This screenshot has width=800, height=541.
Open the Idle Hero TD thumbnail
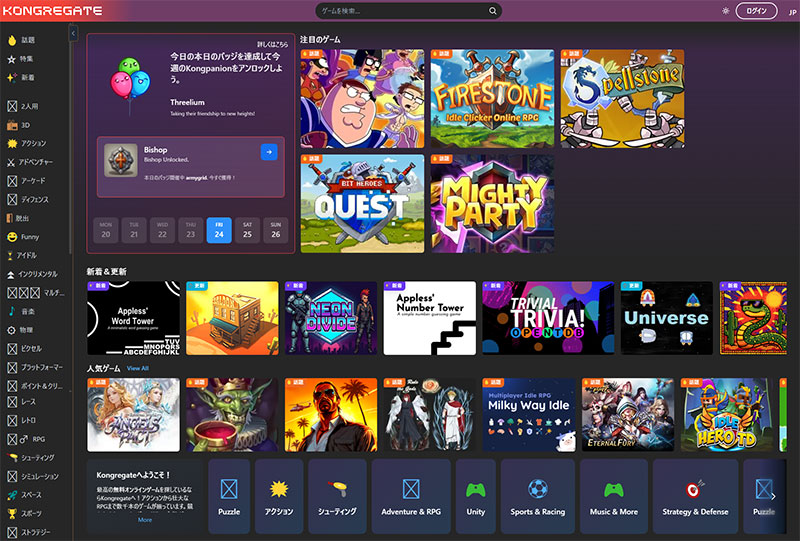point(727,415)
